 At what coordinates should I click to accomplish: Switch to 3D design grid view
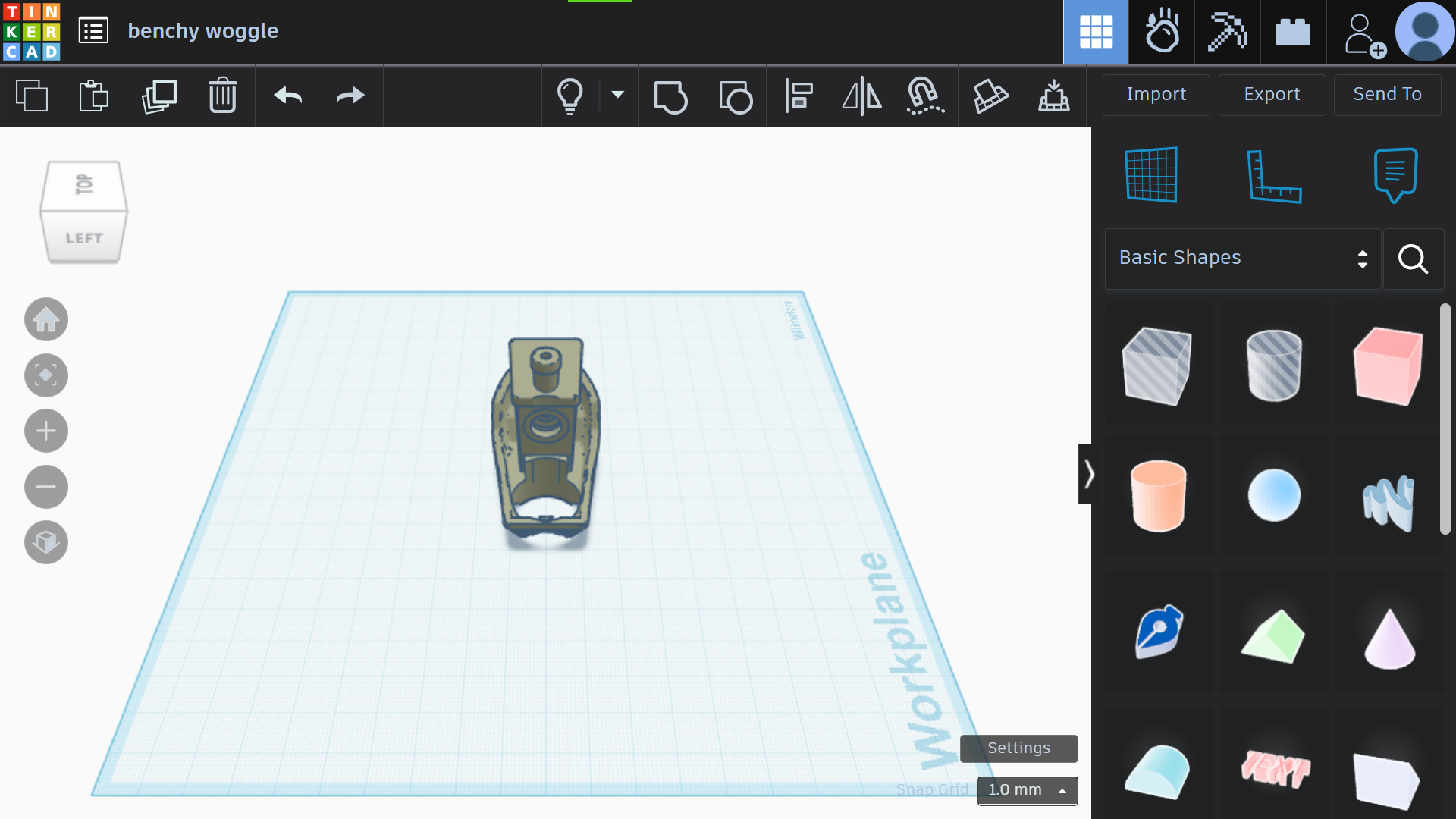coord(1096,32)
